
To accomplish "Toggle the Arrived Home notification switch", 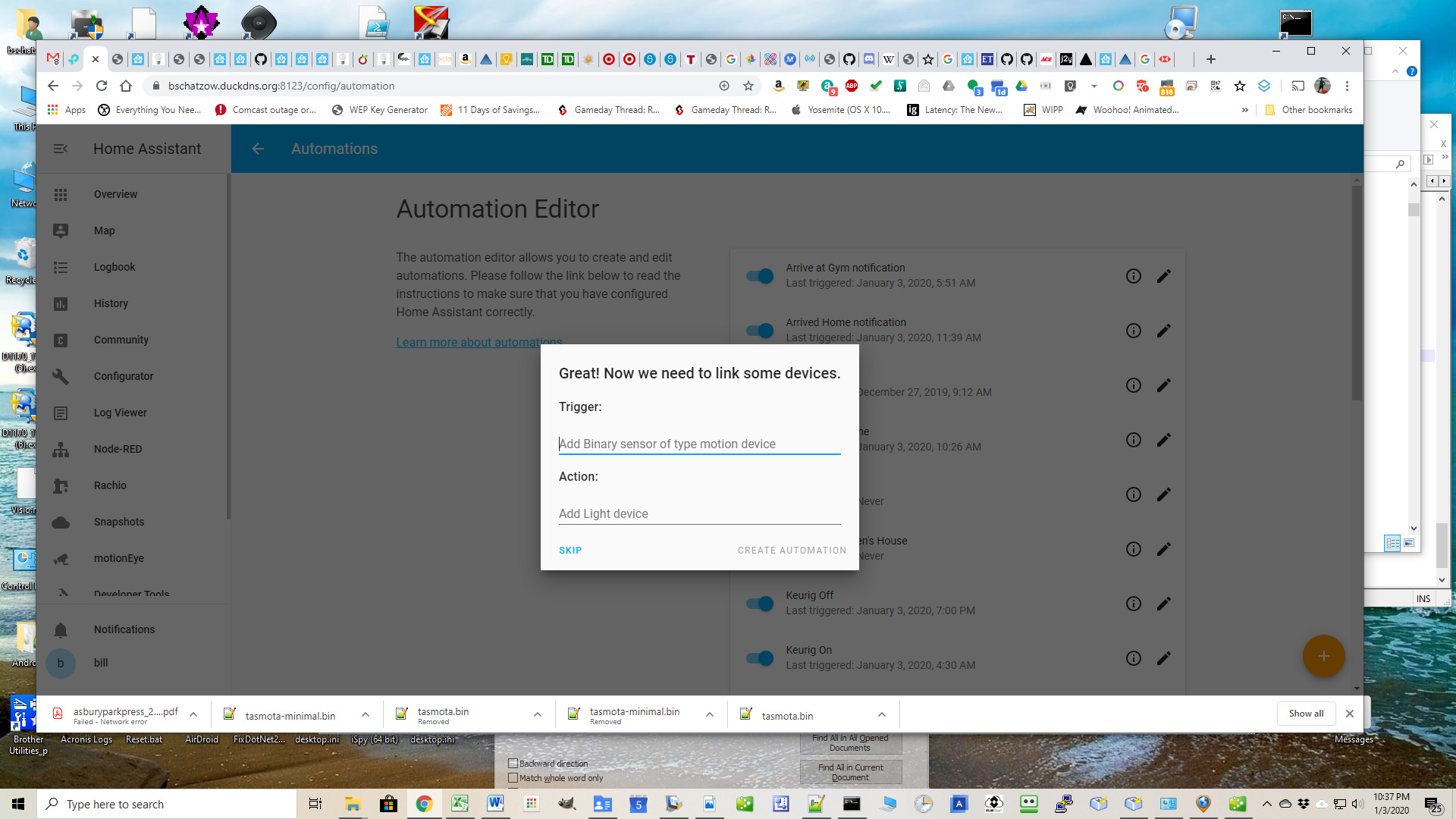I will point(760,331).
